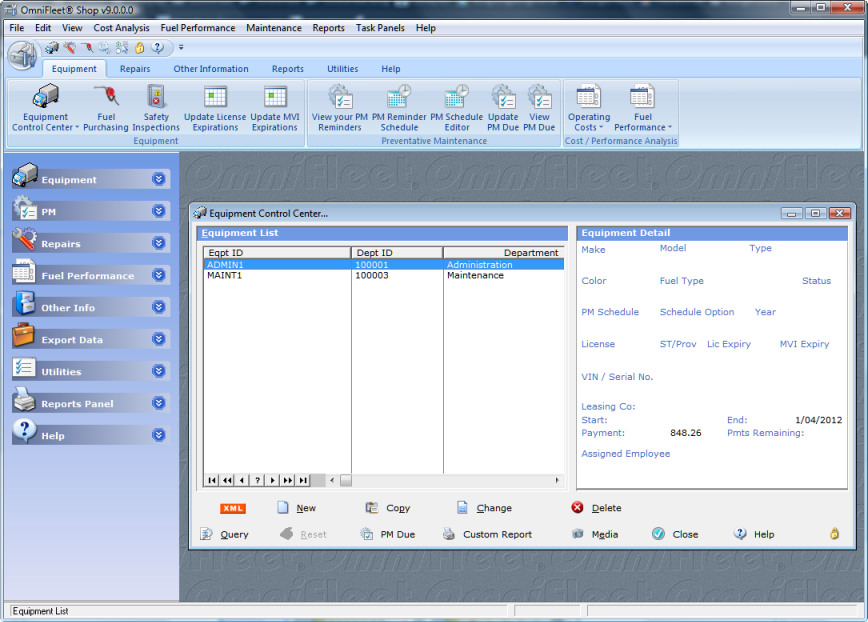Expand the Equipment sidebar panel chevron

click(x=159, y=179)
